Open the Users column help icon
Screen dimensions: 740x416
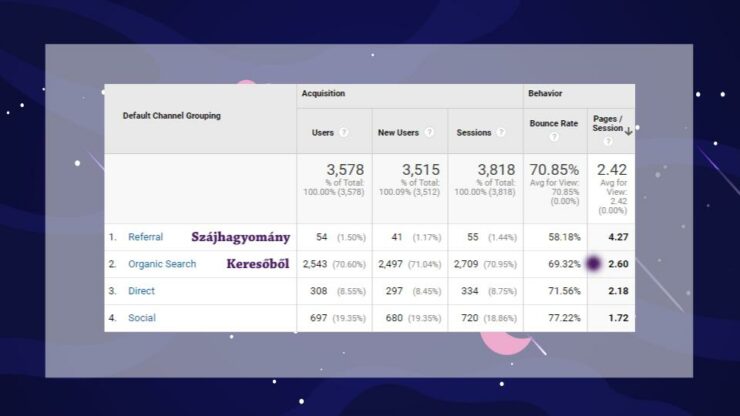tap(344, 133)
